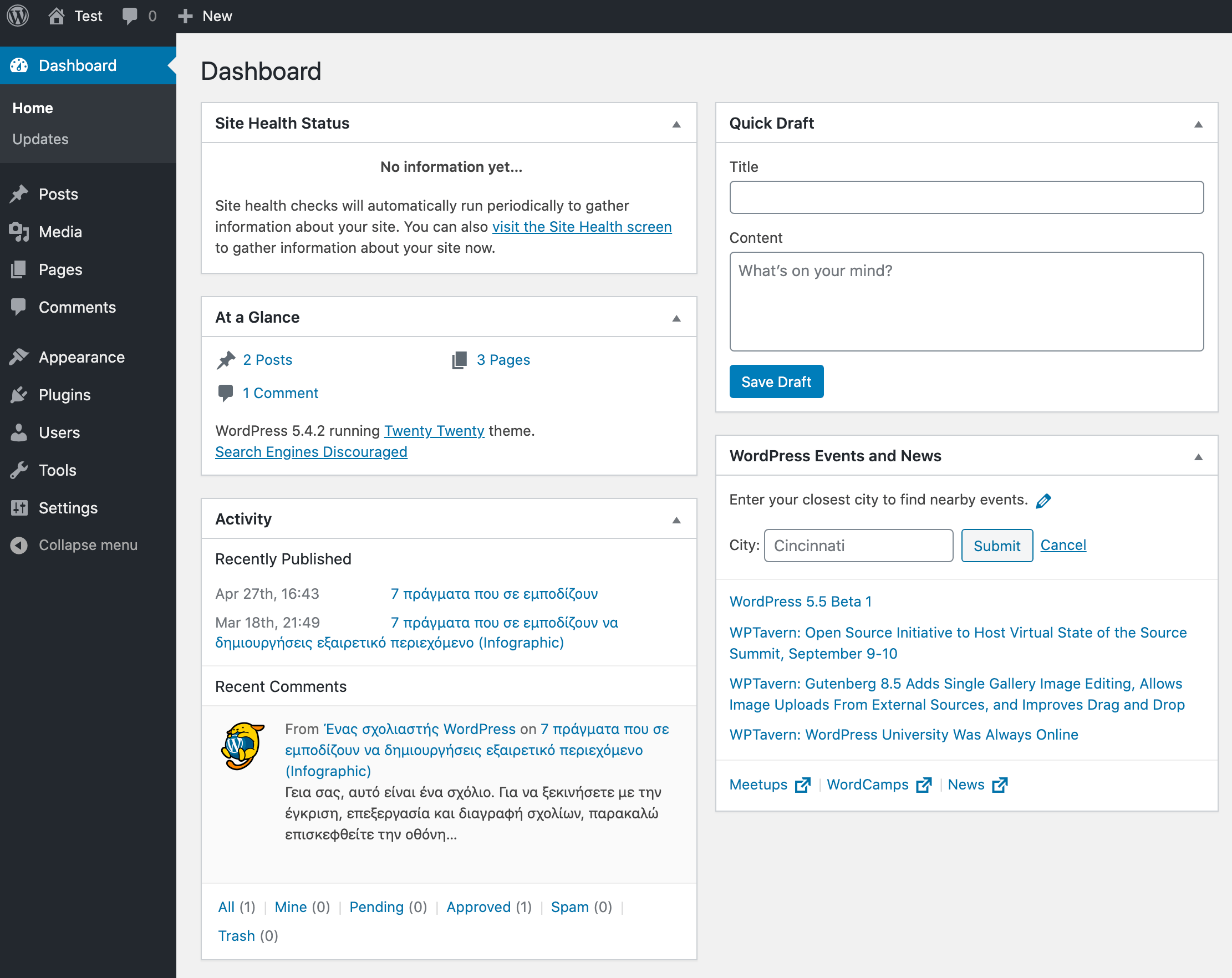Open WPTavern Gutenberg 8.5 article
This screenshot has height=978, width=1232.
(957, 694)
